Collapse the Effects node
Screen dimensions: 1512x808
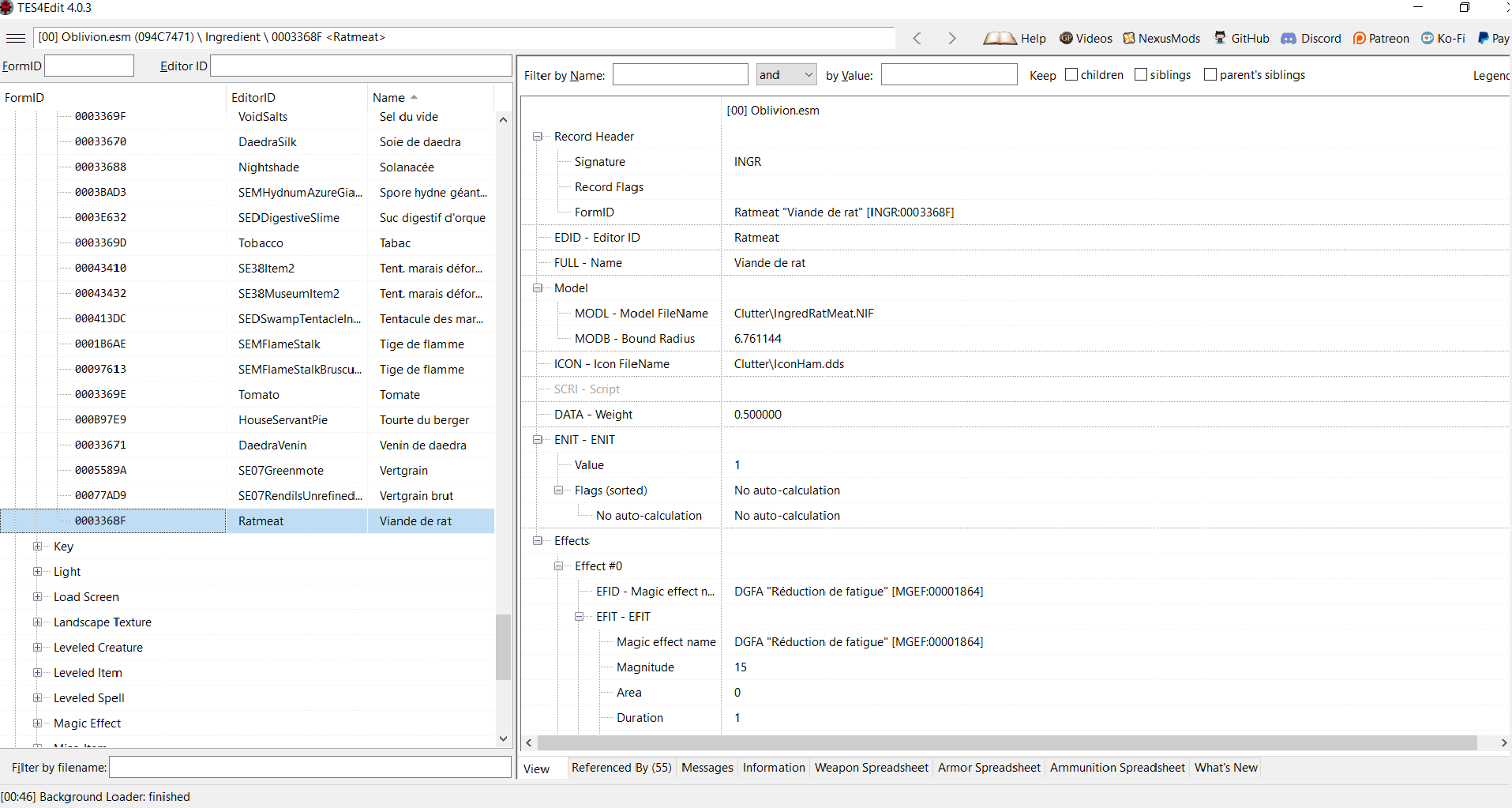pos(538,540)
